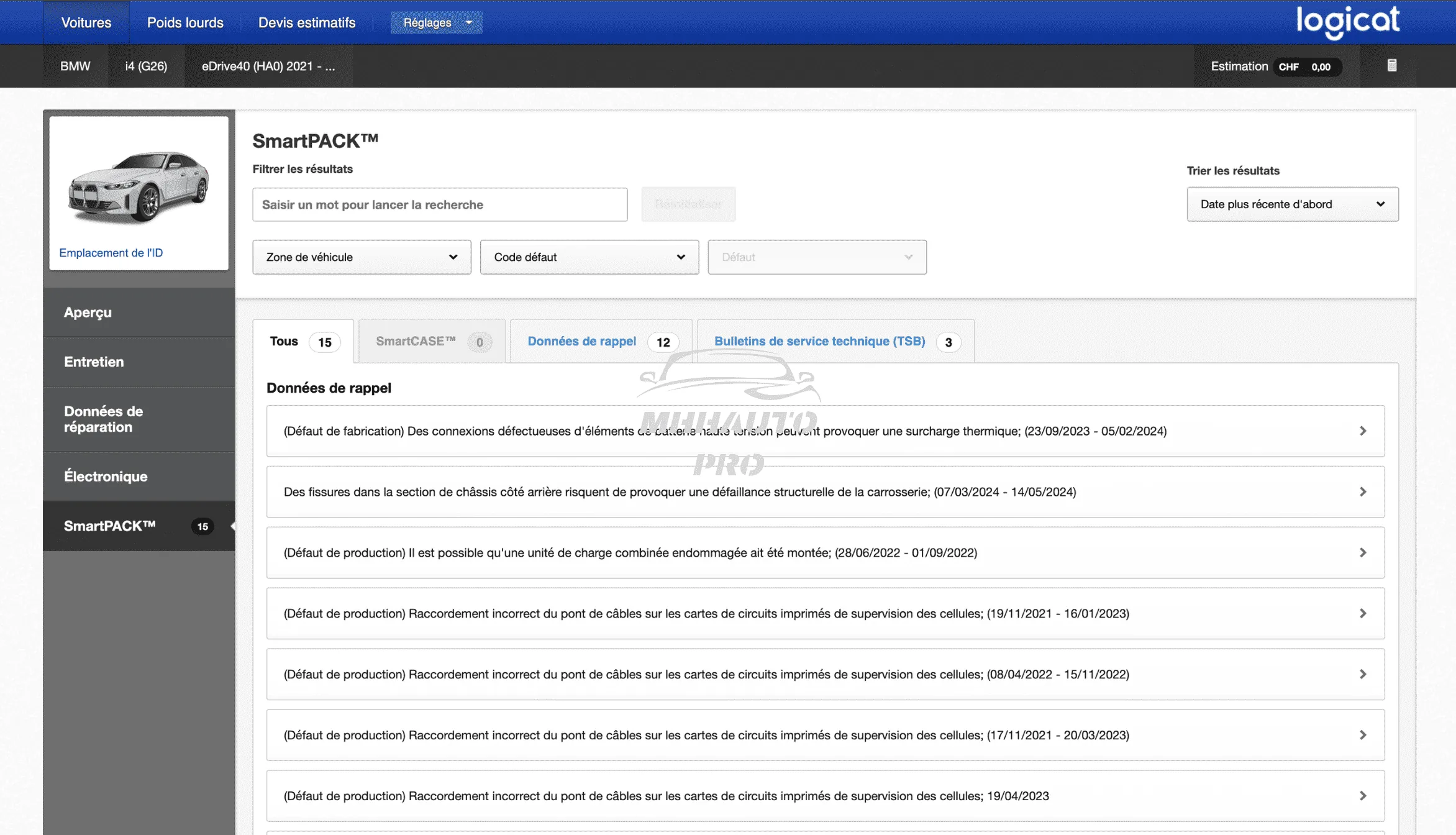Click the calculator icon beside Estimation

(x=1391, y=65)
